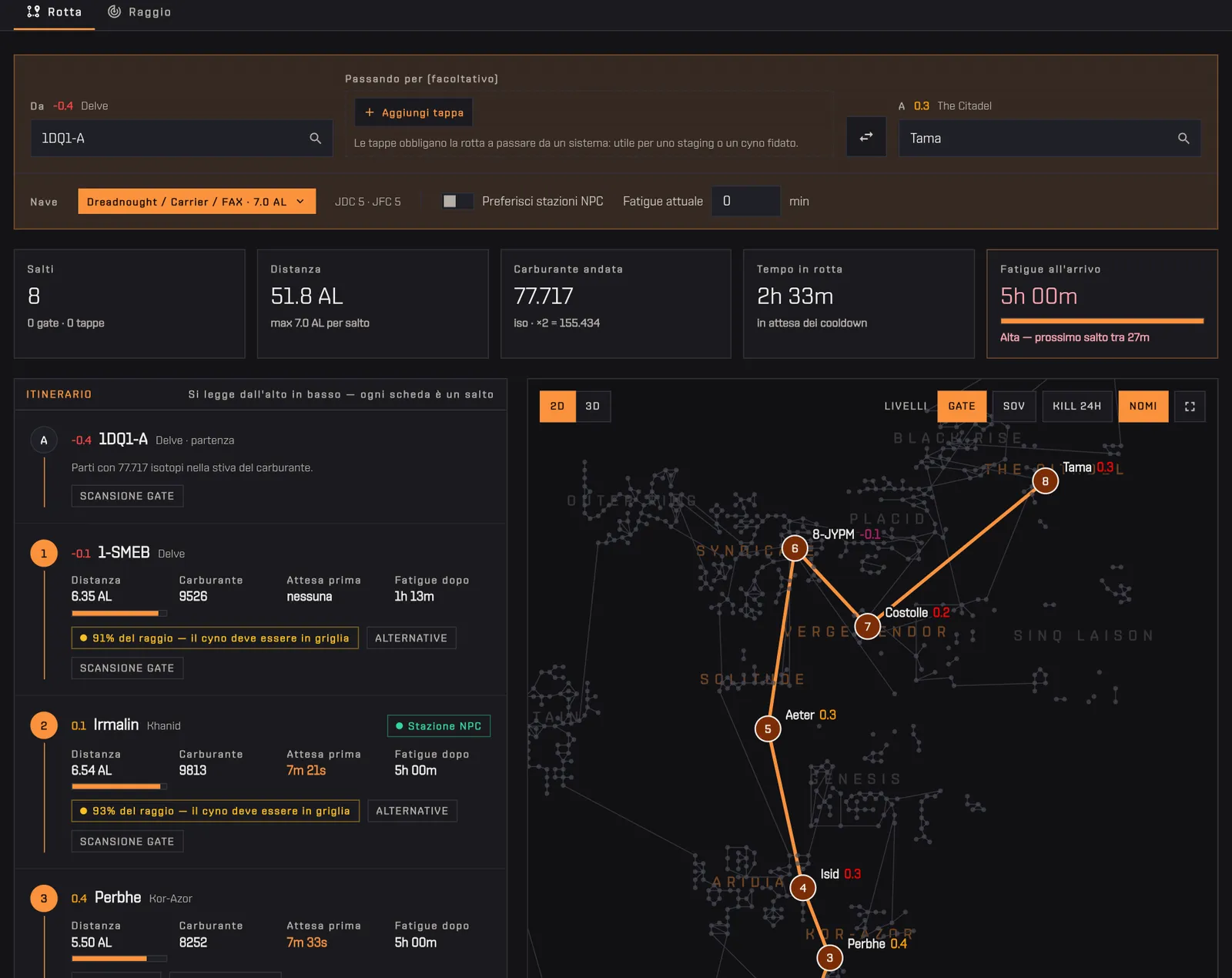Select map node 8 at Tama

click(x=1045, y=481)
